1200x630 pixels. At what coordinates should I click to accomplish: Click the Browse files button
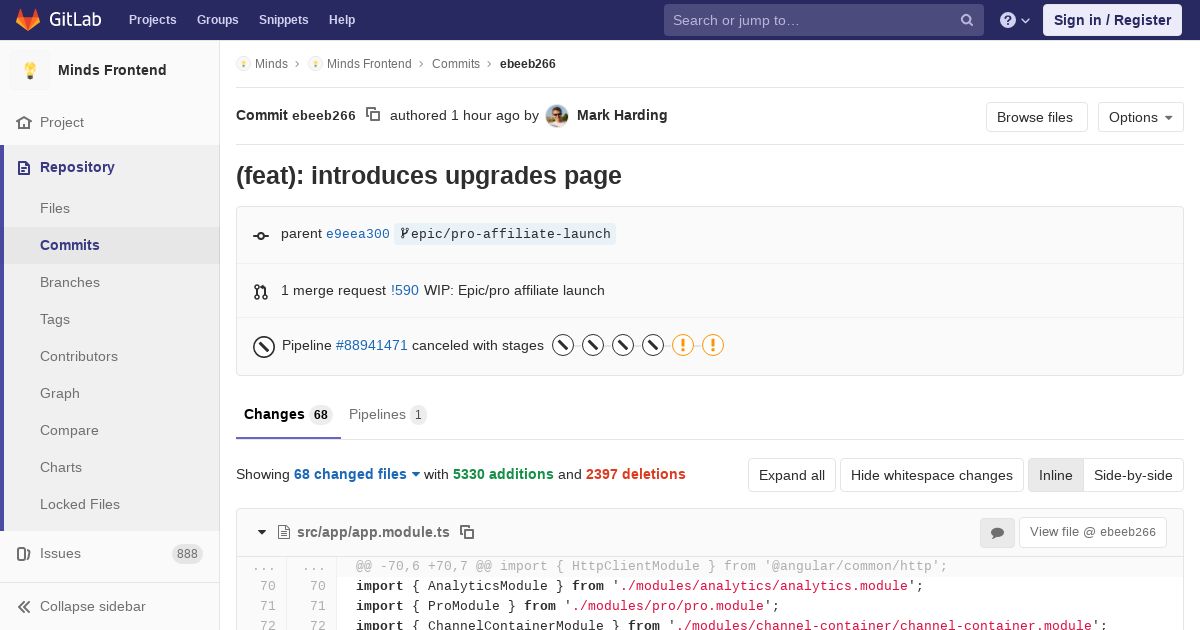(1035, 117)
